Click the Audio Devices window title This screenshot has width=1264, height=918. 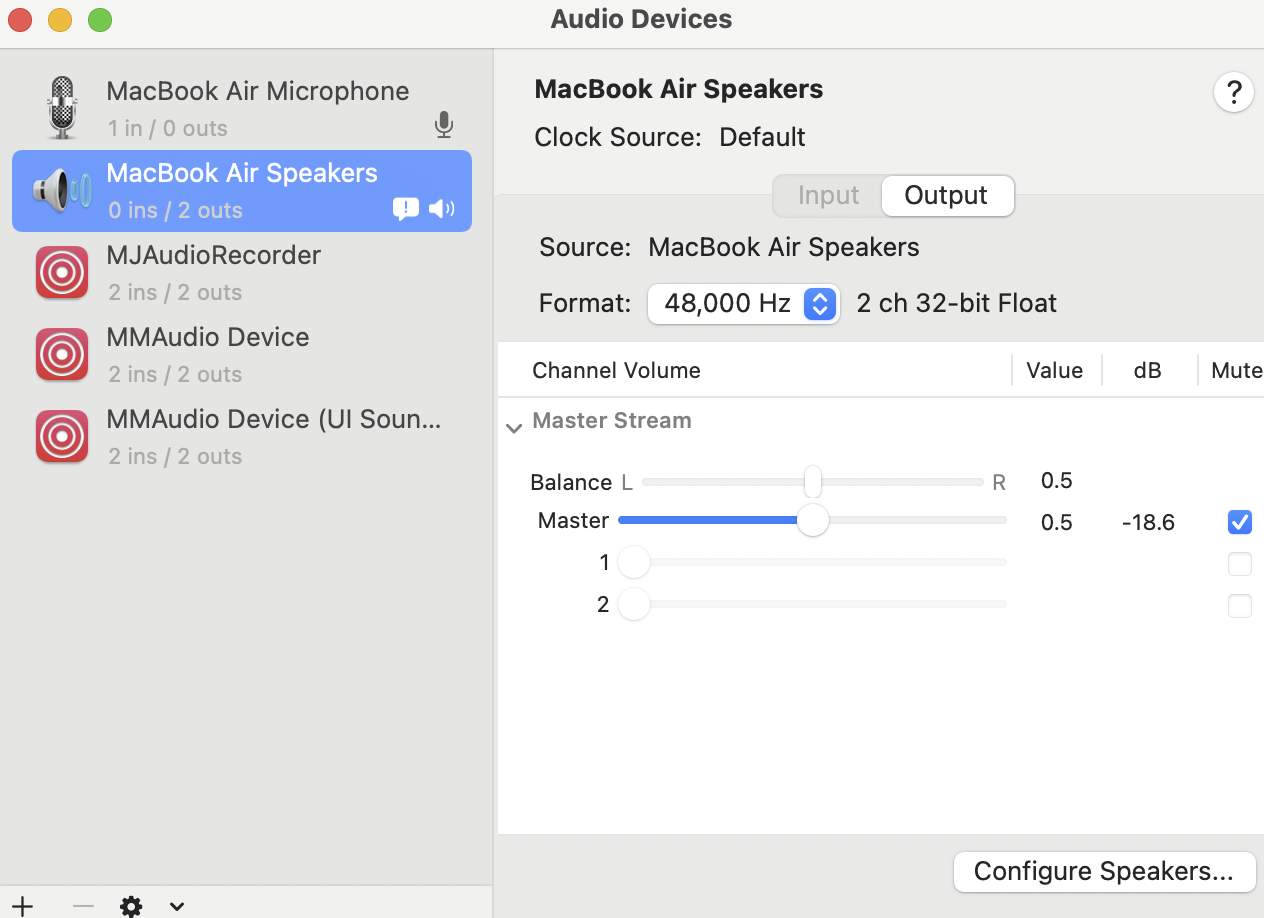point(641,19)
